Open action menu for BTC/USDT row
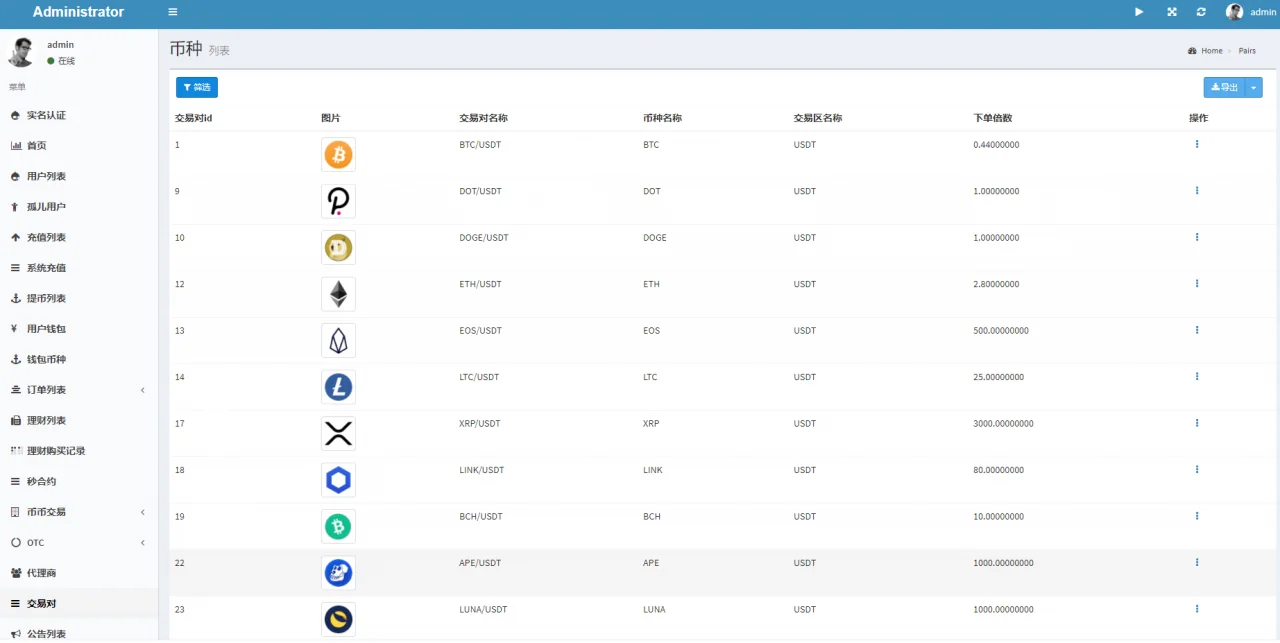Viewport: 1280px width, 643px height. click(x=1196, y=144)
